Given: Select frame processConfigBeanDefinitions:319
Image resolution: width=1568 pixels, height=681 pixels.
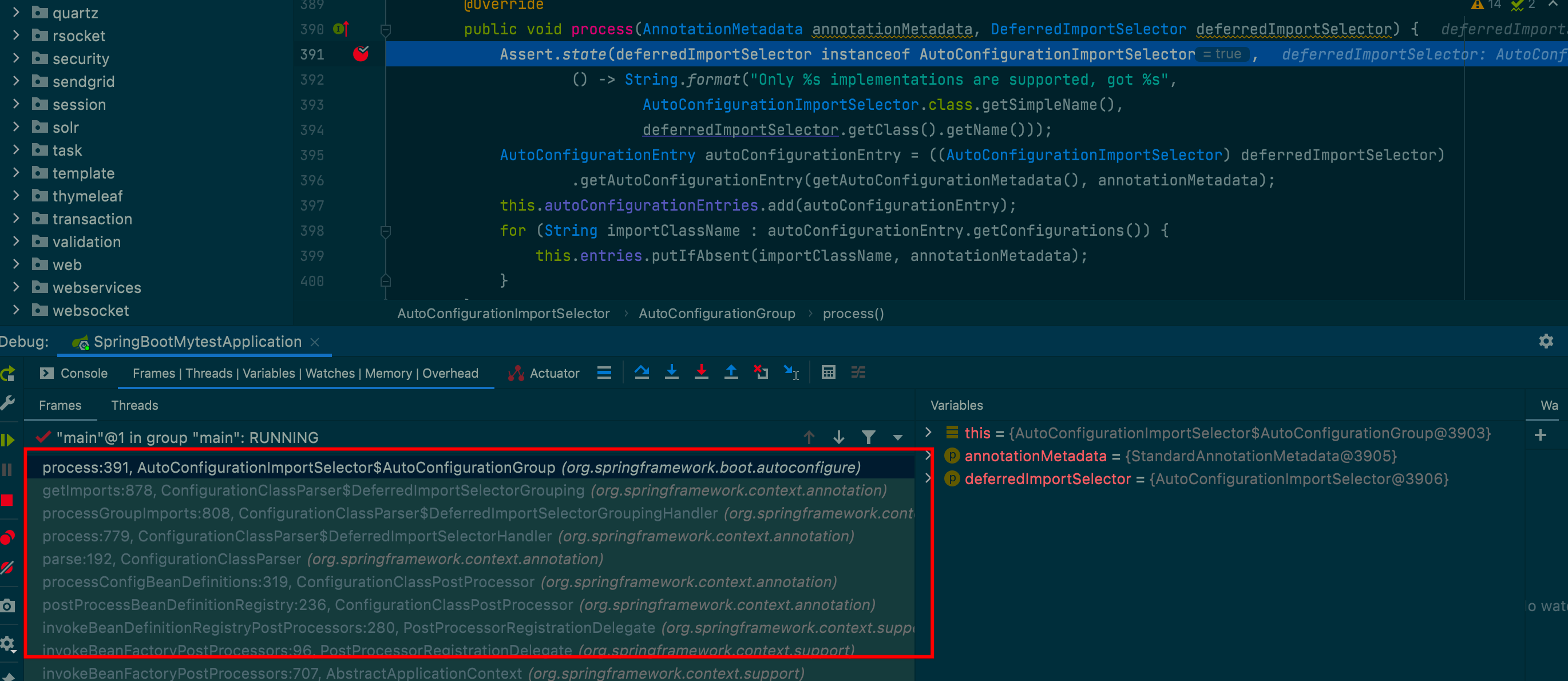Looking at the screenshot, I should [469, 583].
